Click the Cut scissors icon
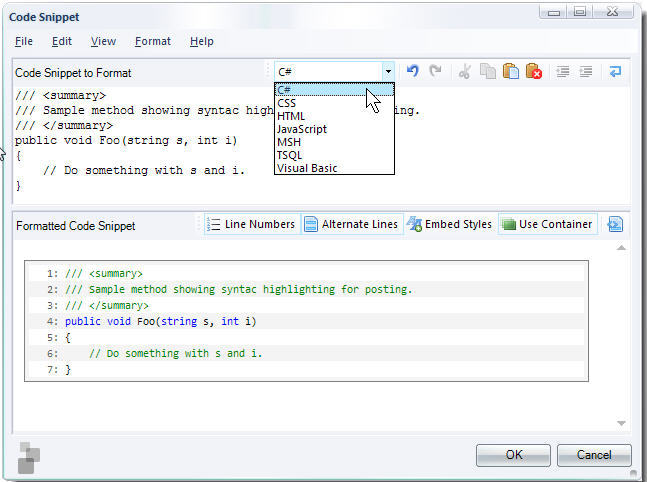The width and height of the screenshot is (647, 482). pos(464,72)
